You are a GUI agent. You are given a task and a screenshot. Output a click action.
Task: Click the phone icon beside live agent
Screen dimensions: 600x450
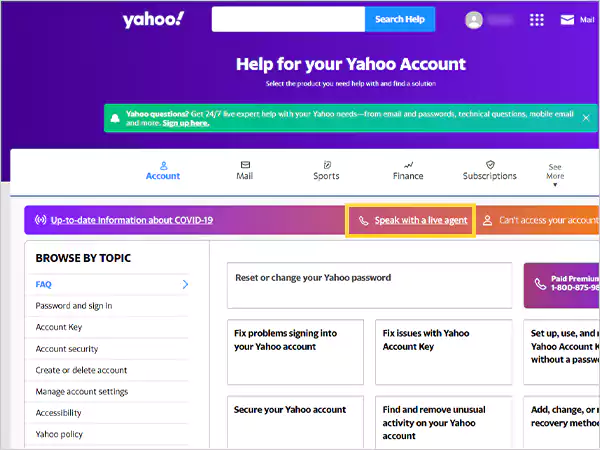[x=364, y=220]
